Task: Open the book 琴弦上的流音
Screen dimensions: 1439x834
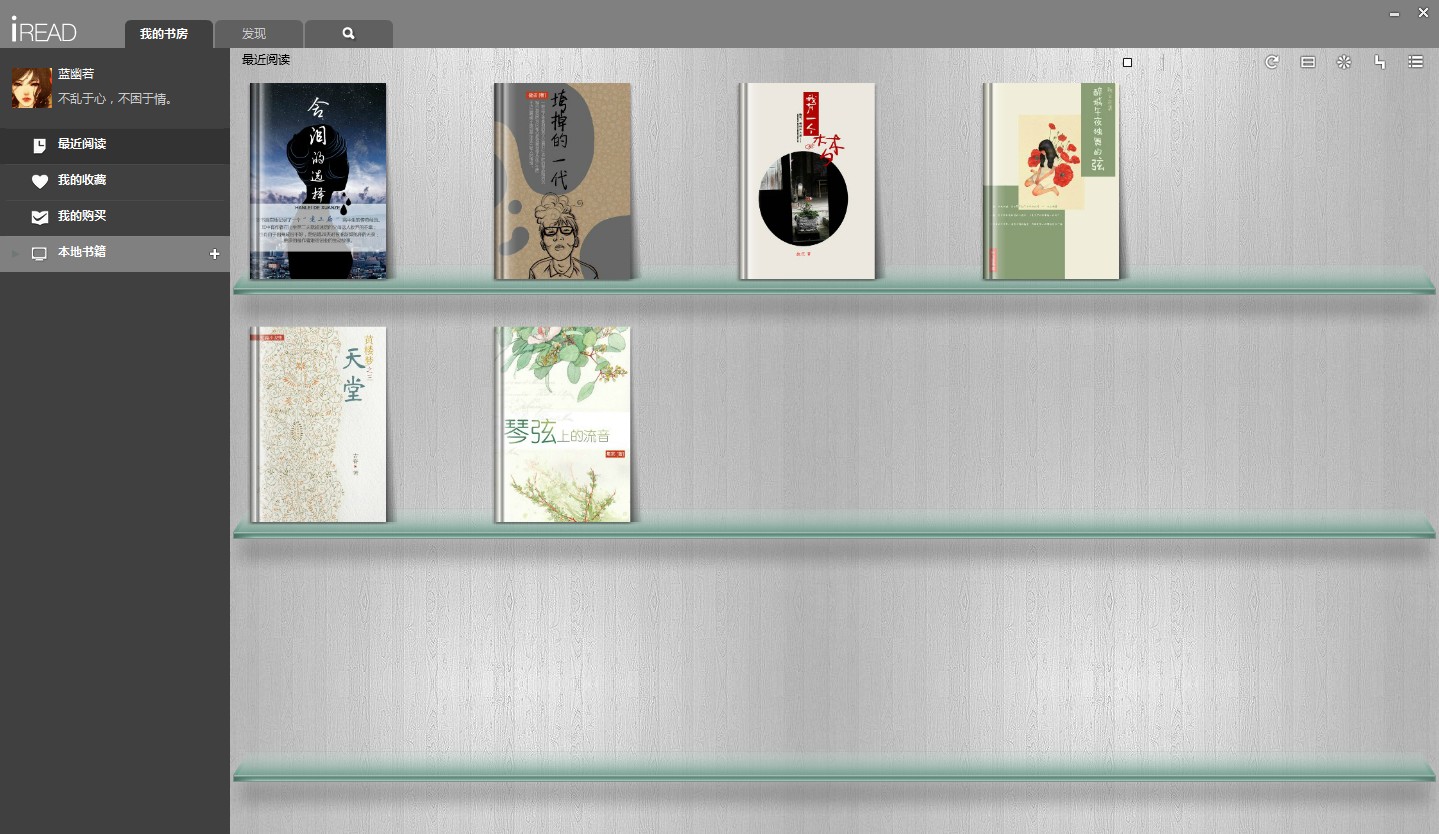Action: [562, 424]
